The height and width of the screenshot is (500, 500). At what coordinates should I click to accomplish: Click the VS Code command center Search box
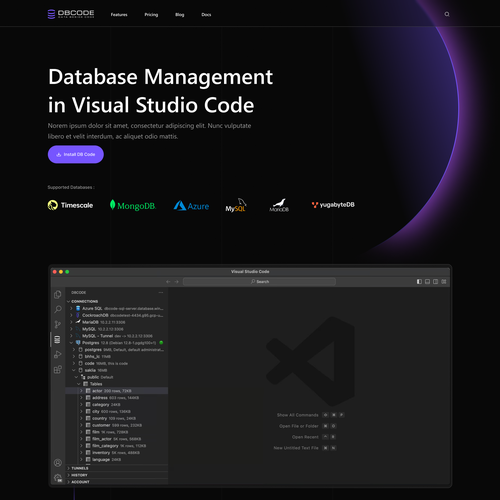(259, 282)
